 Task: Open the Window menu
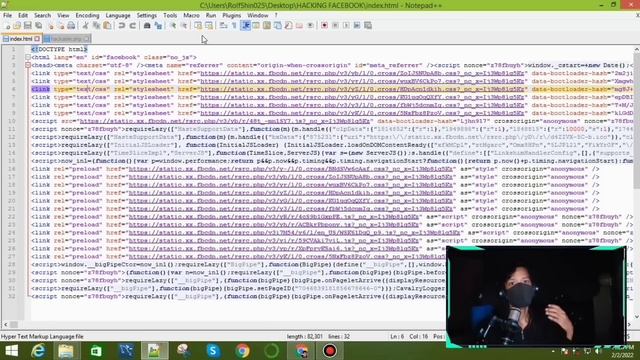[258, 16]
